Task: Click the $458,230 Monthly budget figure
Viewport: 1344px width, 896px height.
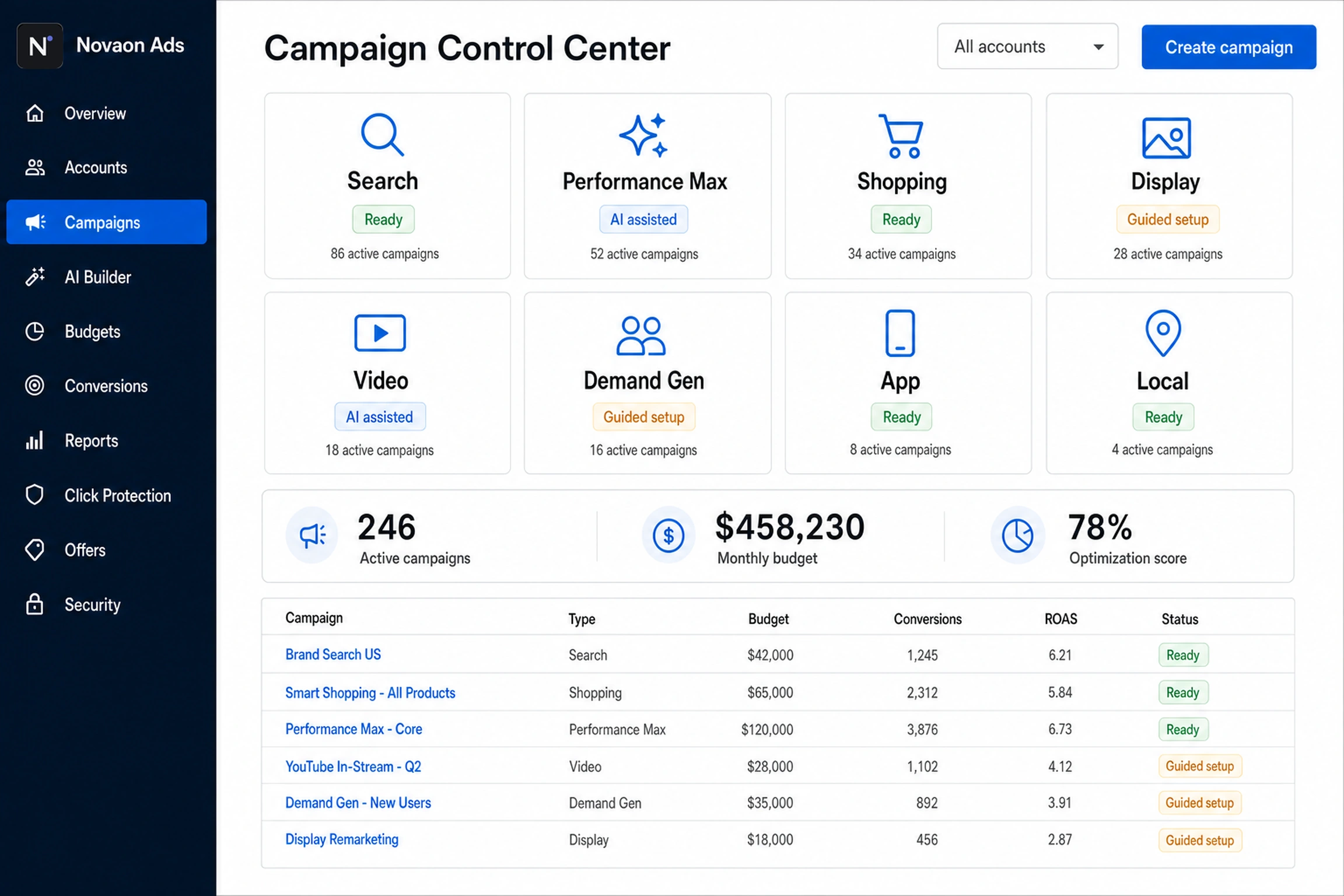Action: click(790, 527)
